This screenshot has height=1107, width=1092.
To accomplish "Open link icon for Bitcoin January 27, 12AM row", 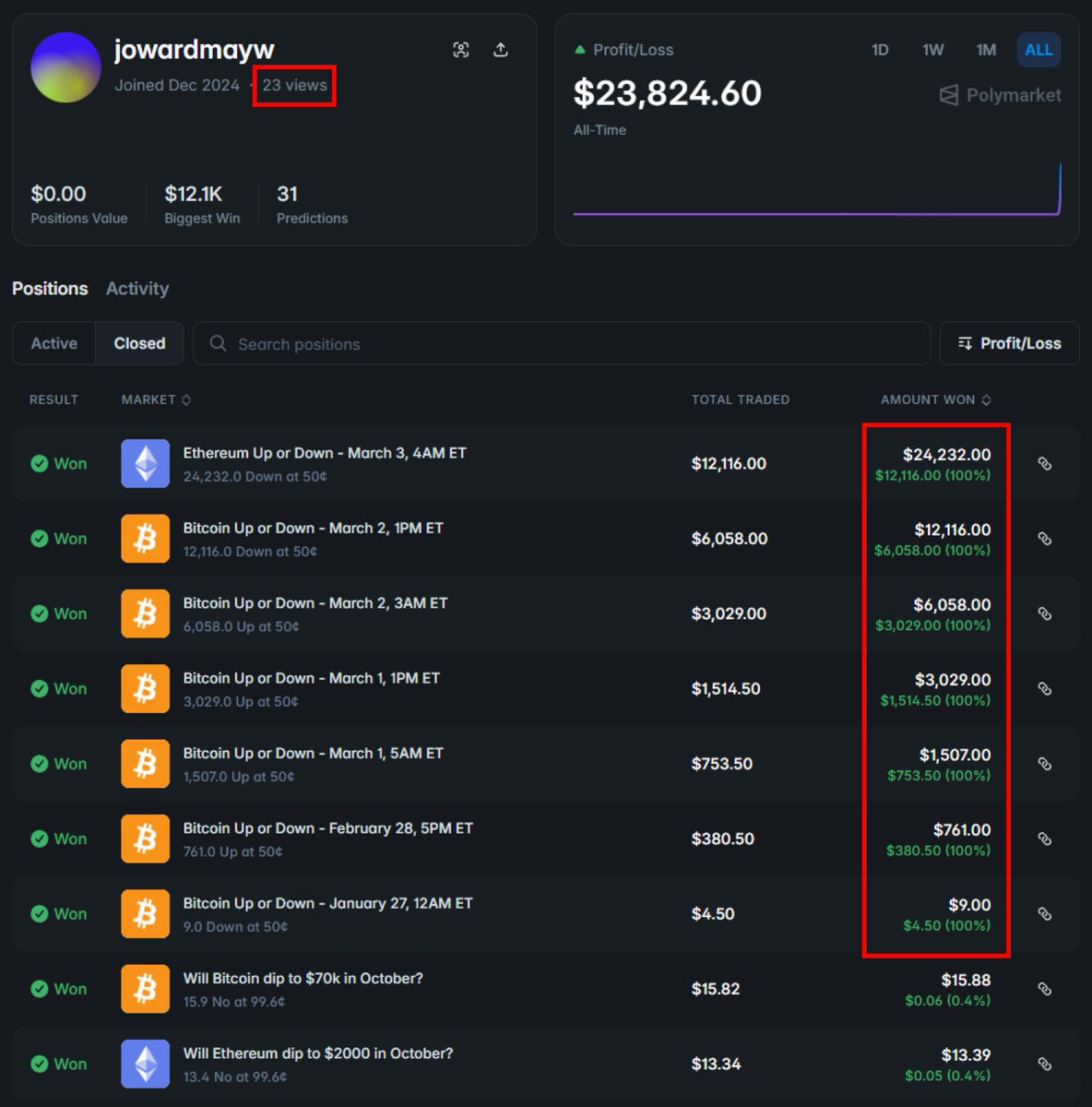I will point(1045,914).
